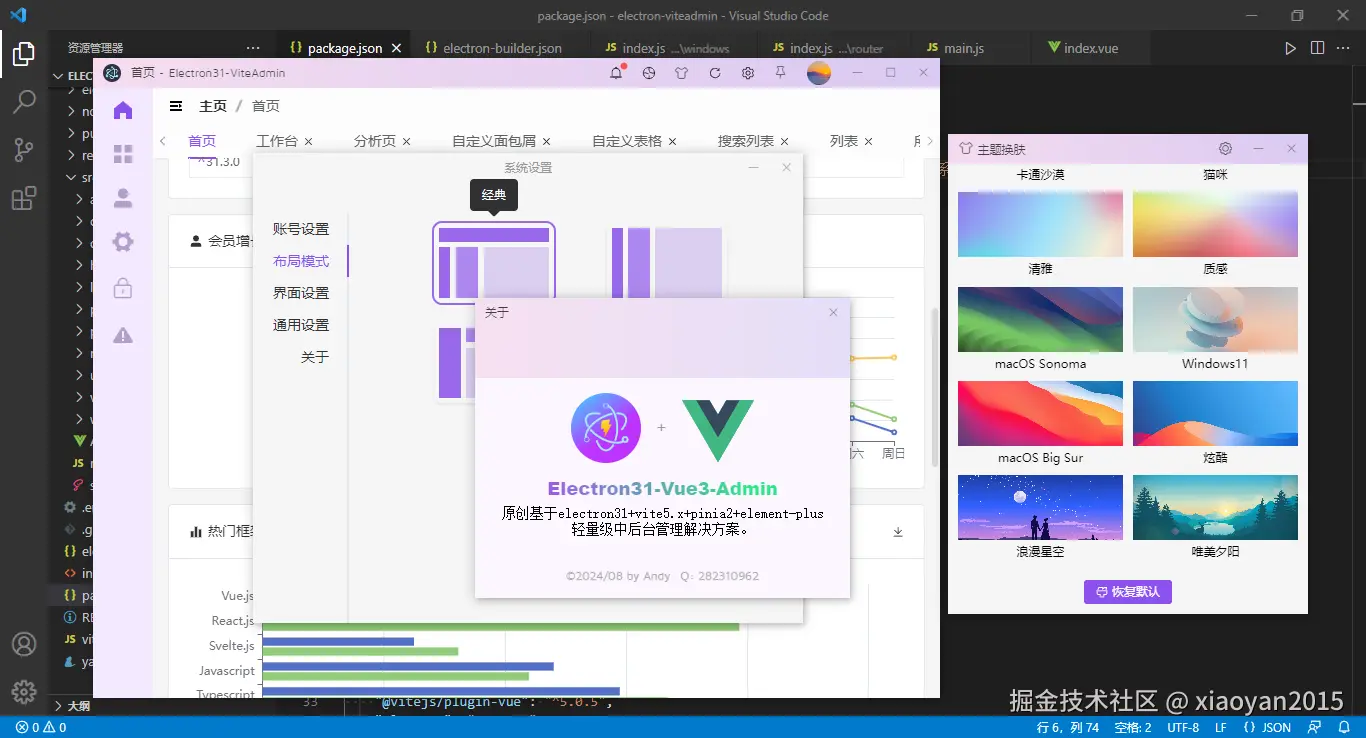Switch to the 工作台 page tab
Image resolution: width=1366 pixels, height=738 pixels.
pyautogui.click(x=277, y=141)
